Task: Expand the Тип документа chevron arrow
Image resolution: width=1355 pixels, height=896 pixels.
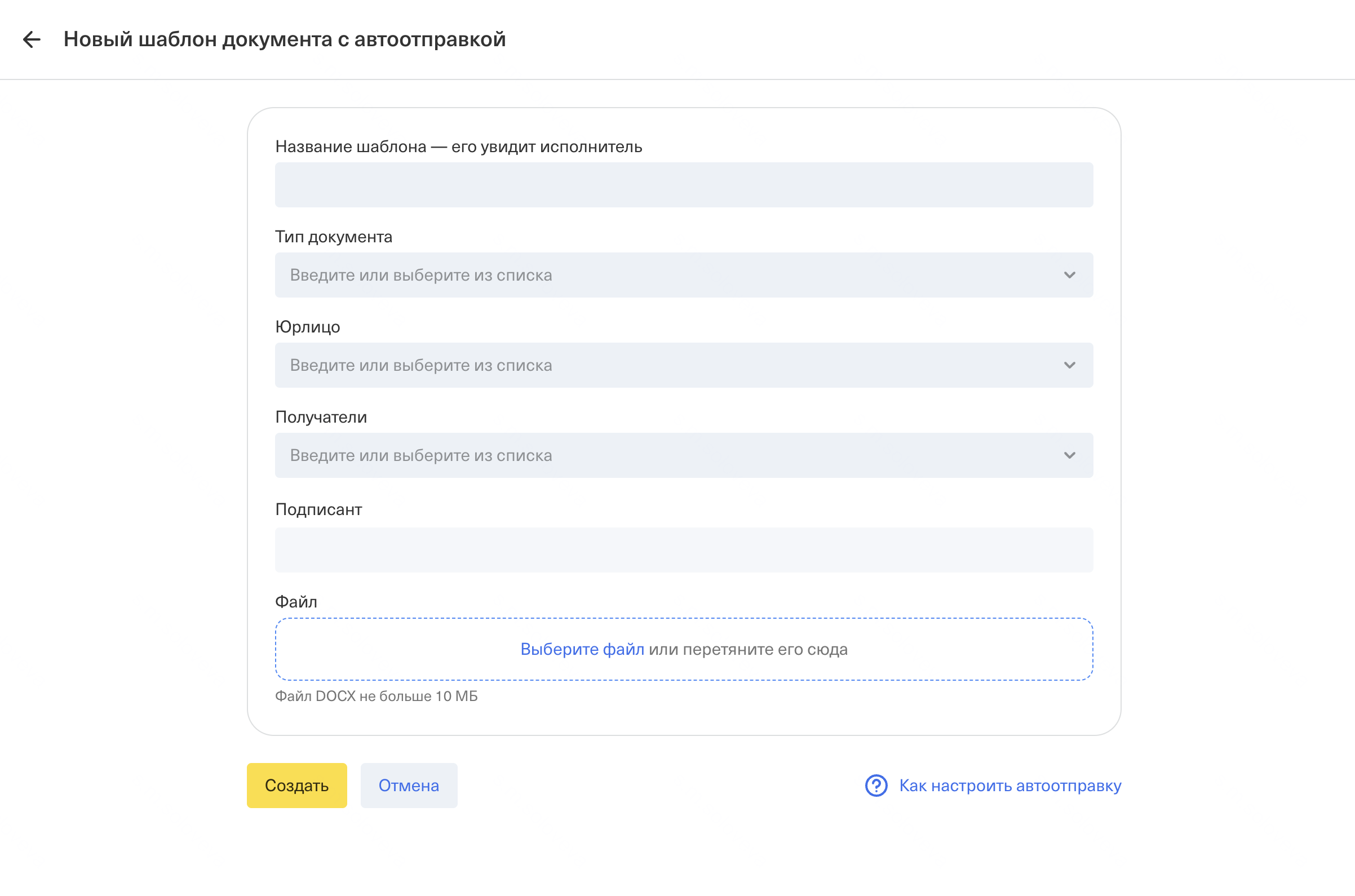Action: click(x=1069, y=276)
